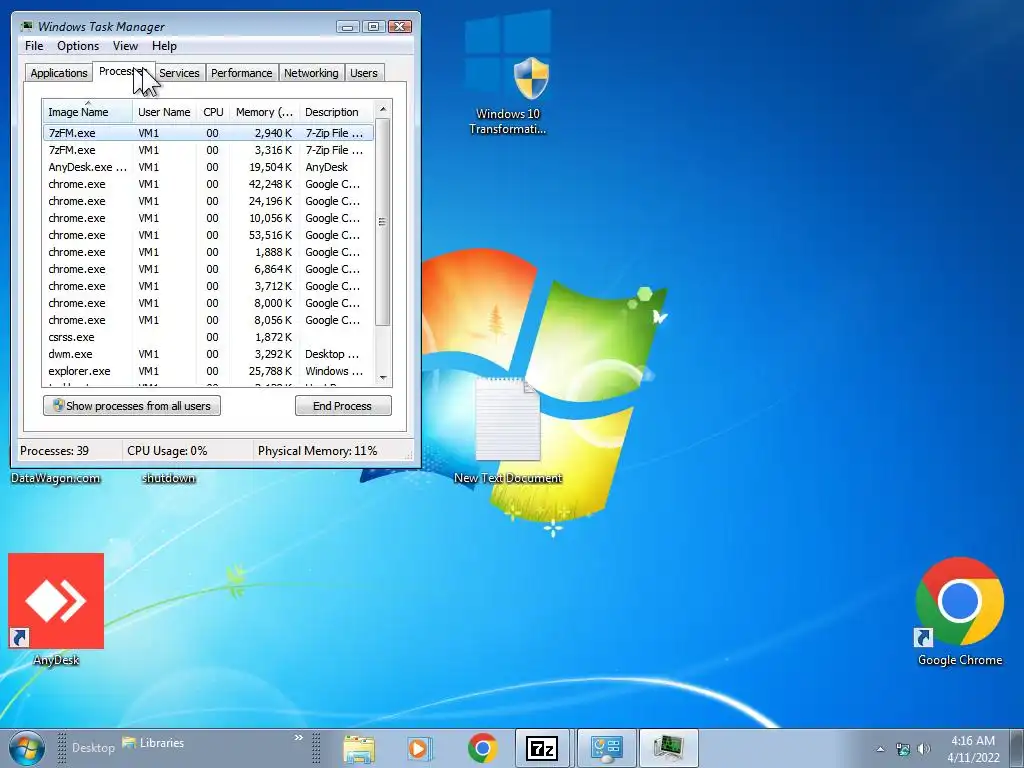Viewport: 1024px width, 768px height.
Task: Select the Google Chrome desktop shortcut
Action: (x=959, y=611)
